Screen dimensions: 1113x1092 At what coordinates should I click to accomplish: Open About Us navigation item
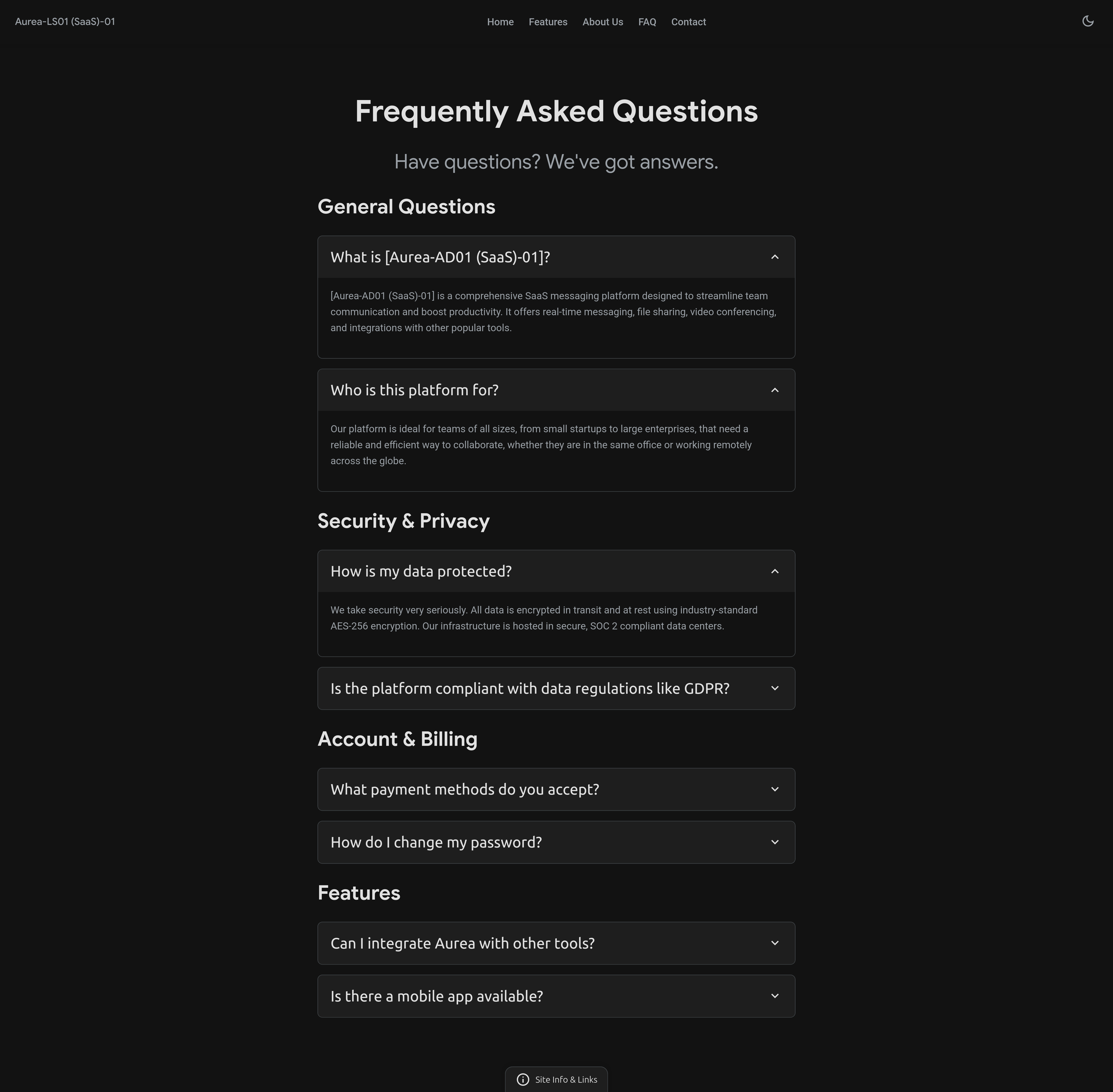(x=602, y=22)
